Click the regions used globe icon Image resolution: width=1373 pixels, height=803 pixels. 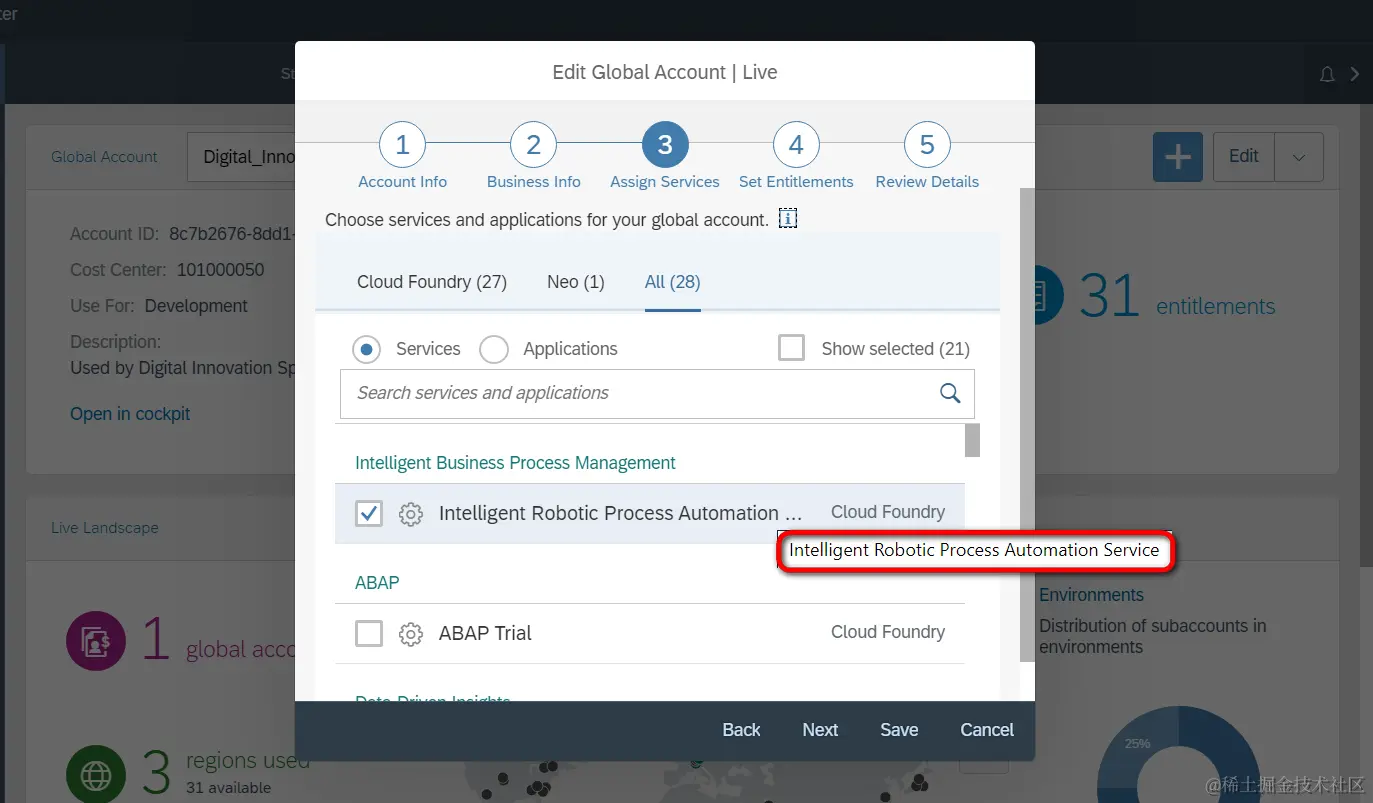(96, 774)
